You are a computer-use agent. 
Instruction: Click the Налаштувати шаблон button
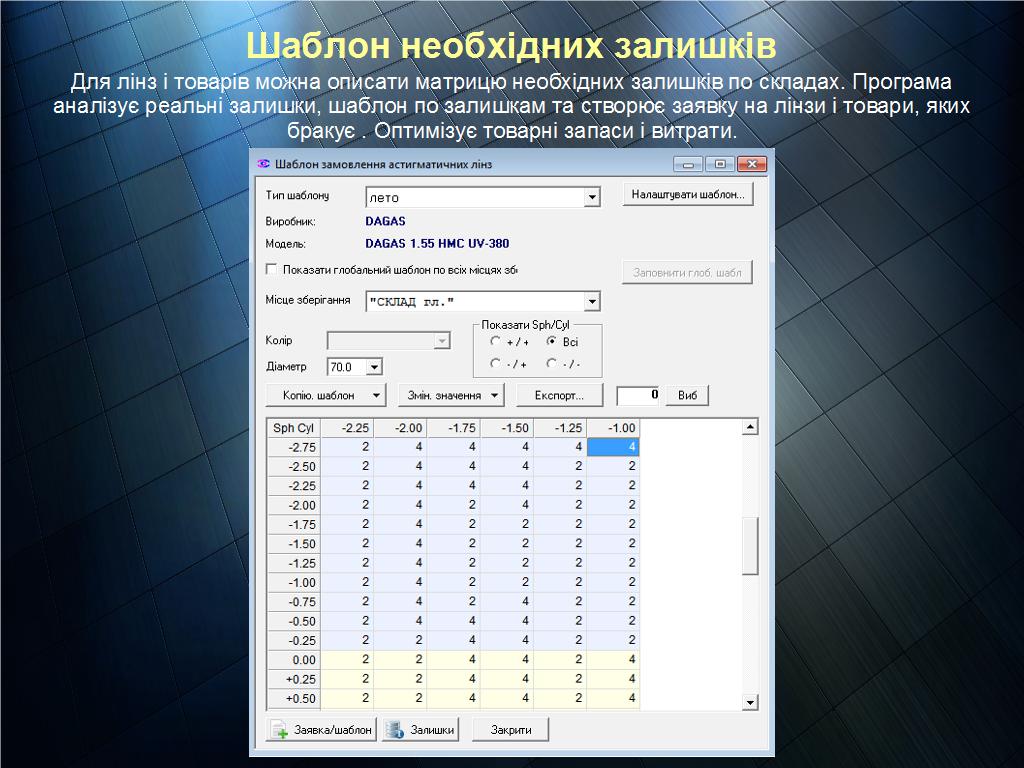click(687, 195)
